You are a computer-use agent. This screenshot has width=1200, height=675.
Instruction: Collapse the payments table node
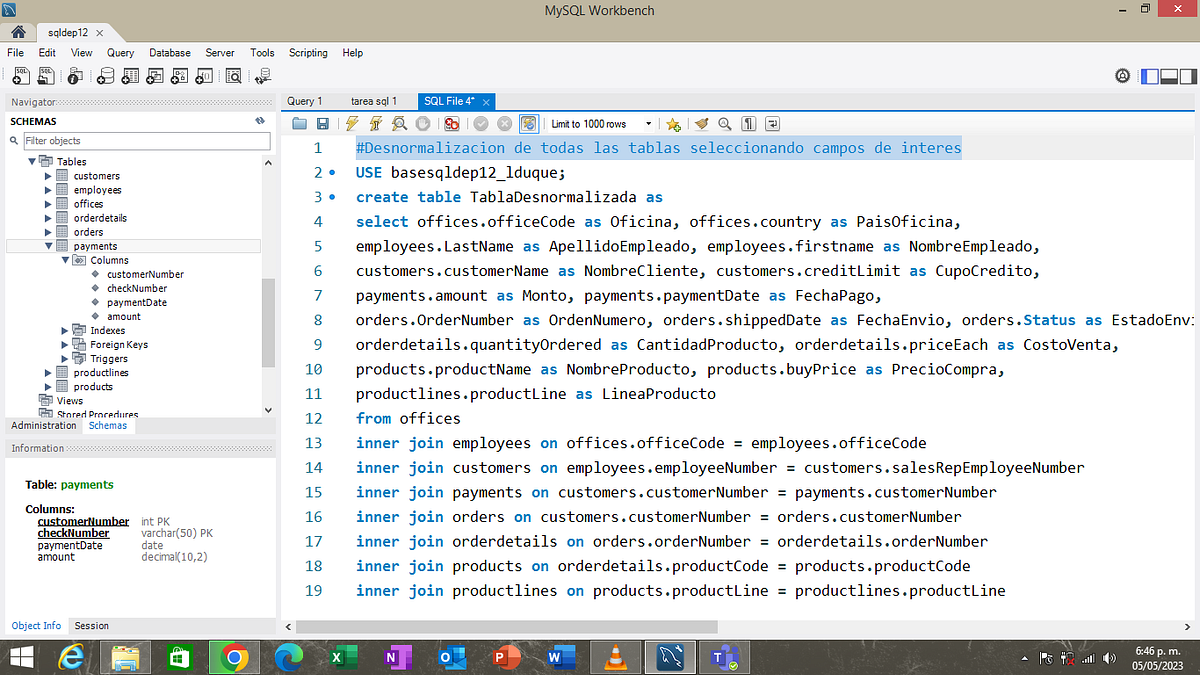[x=48, y=246]
